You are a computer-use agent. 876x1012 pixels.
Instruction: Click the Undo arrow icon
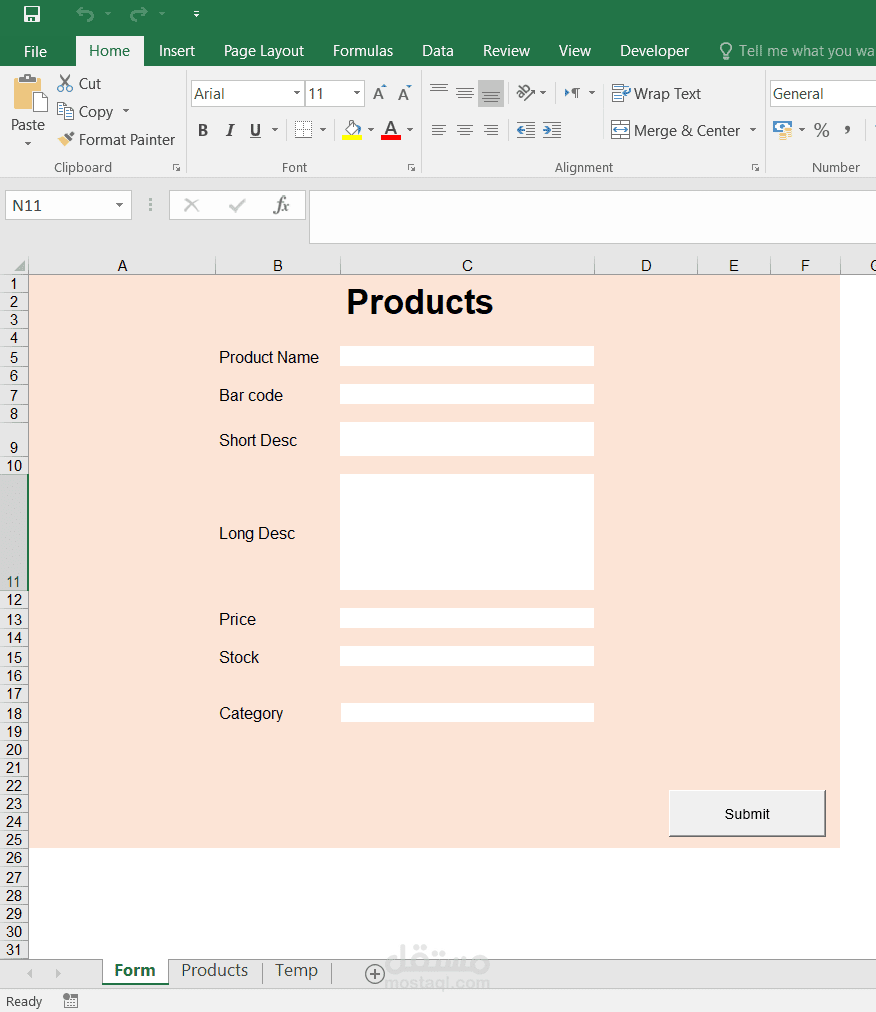tap(85, 14)
